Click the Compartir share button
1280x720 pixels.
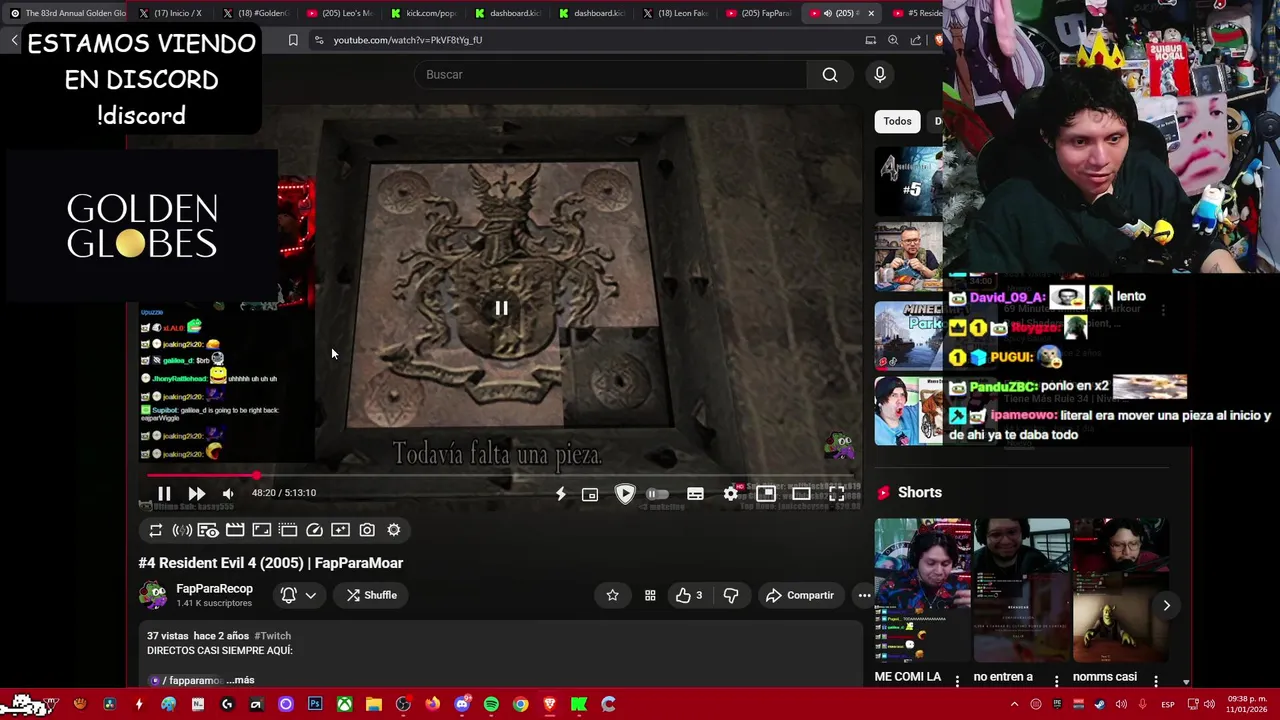(799, 595)
